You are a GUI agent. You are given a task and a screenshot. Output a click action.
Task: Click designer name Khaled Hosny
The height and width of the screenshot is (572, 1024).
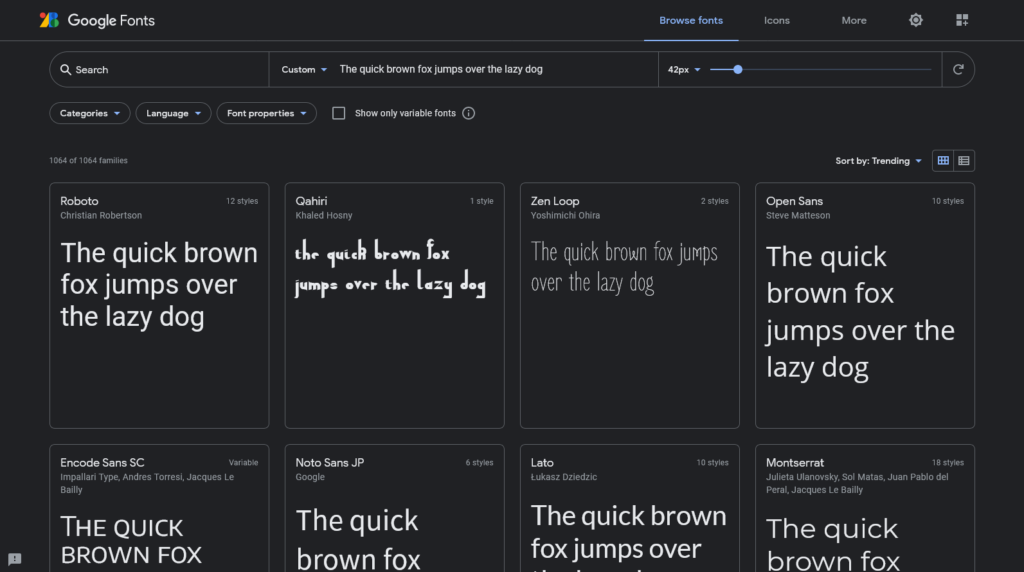click(324, 215)
